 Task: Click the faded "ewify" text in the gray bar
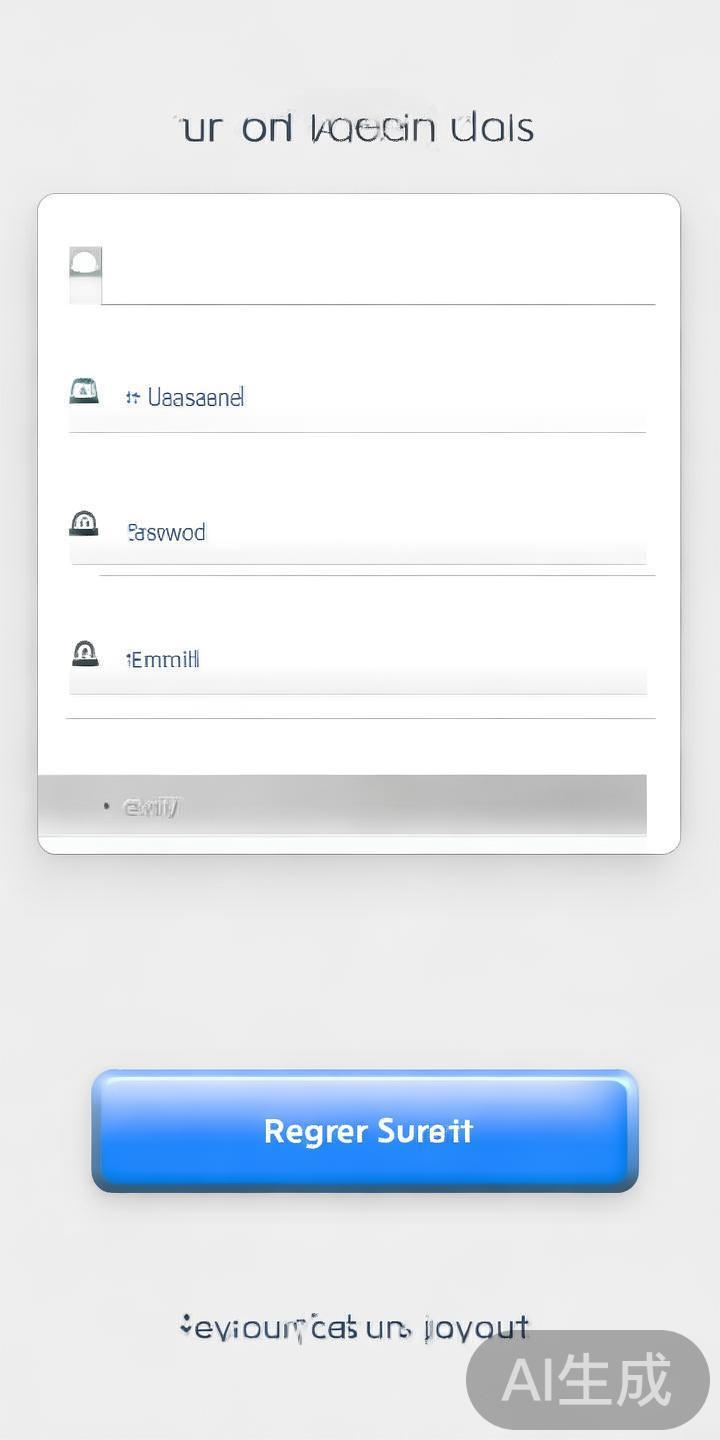point(150,806)
